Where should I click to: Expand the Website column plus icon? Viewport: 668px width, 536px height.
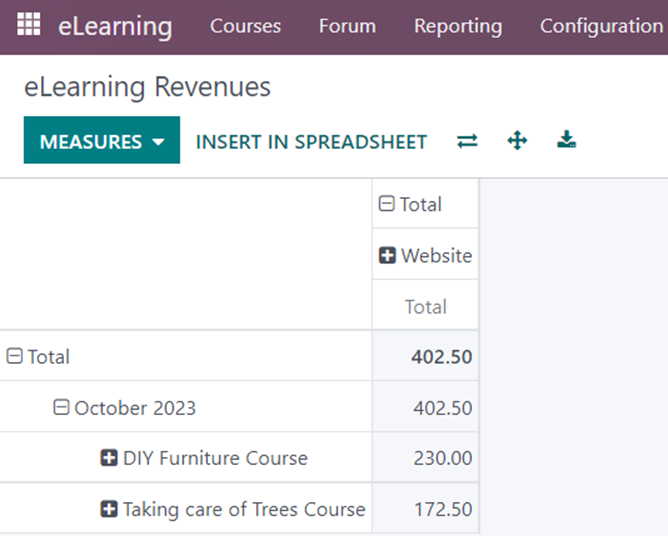coord(388,256)
